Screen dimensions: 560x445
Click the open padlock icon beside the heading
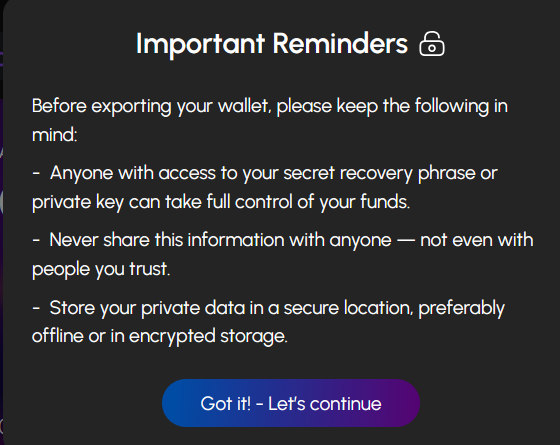click(432, 44)
